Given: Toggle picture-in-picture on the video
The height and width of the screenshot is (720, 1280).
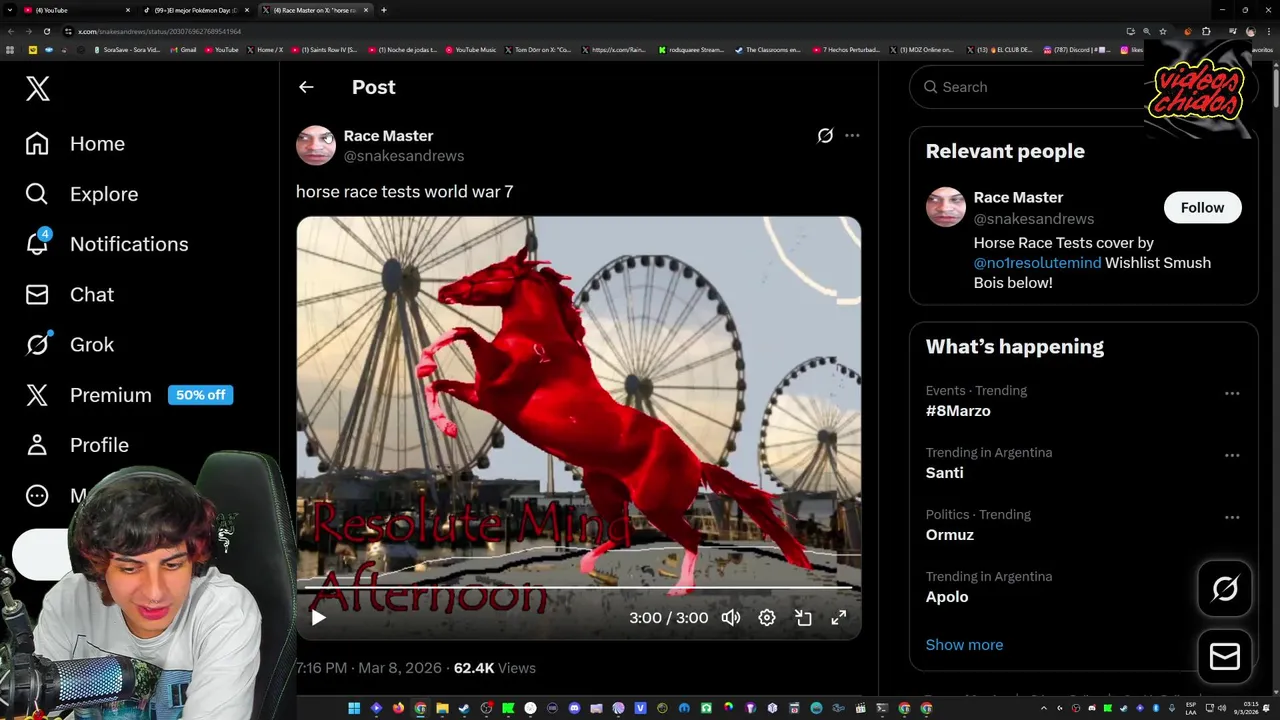Looking at the screenshot, I should pos(803,618).
